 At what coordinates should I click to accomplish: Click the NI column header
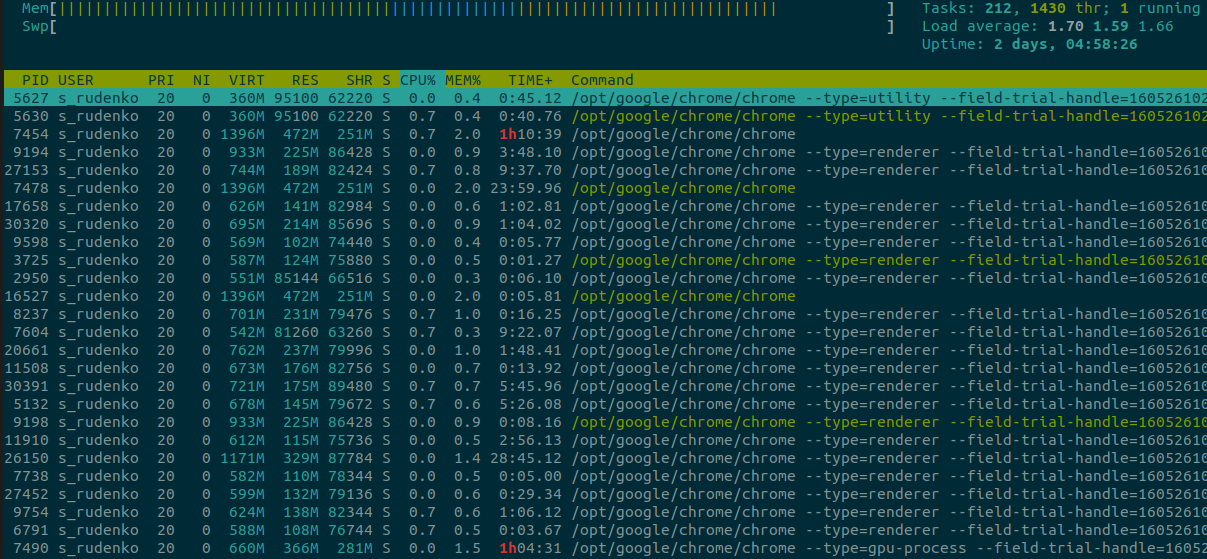(202, 80)
